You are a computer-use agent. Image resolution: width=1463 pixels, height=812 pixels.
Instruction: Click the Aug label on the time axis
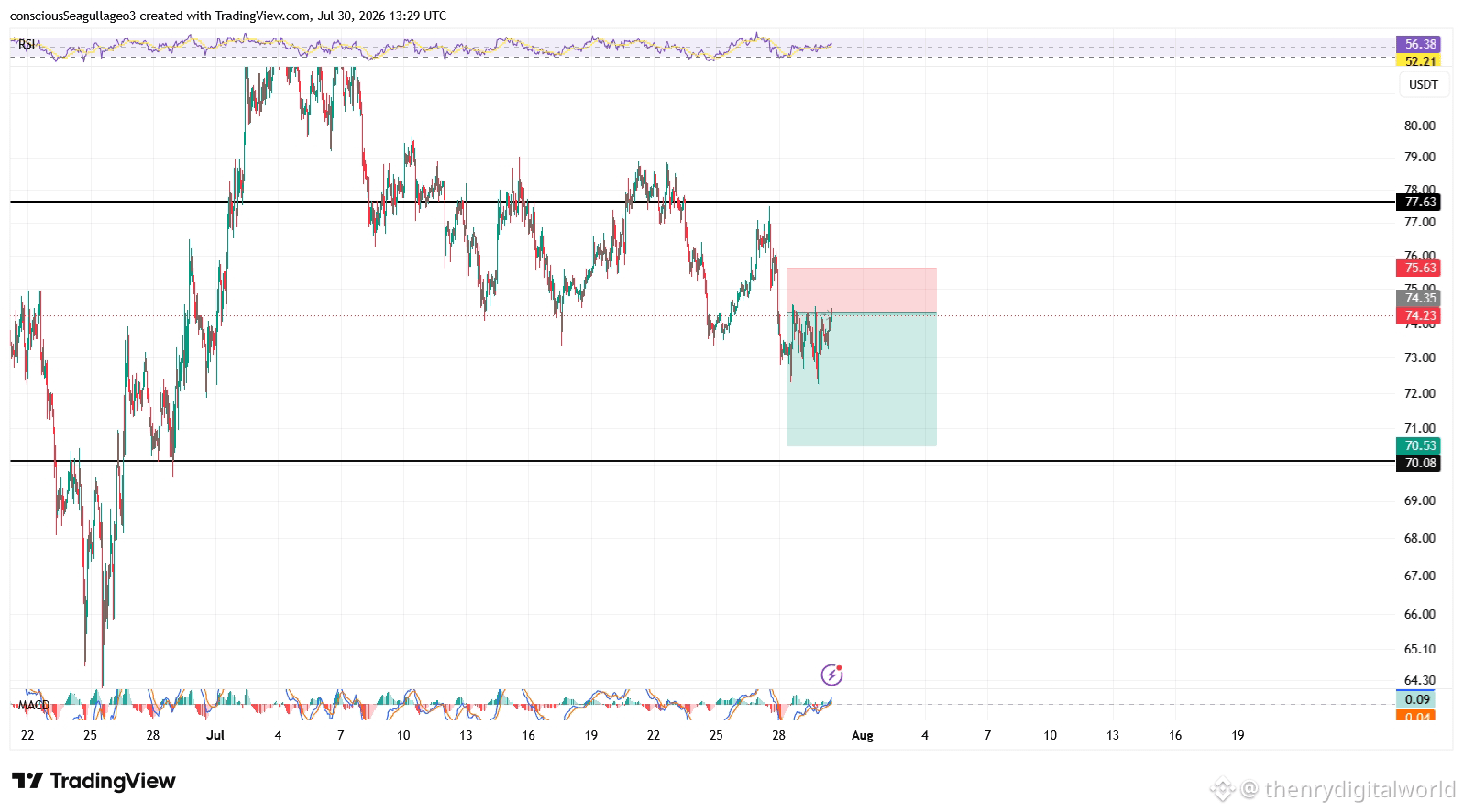tap(863, 735)
